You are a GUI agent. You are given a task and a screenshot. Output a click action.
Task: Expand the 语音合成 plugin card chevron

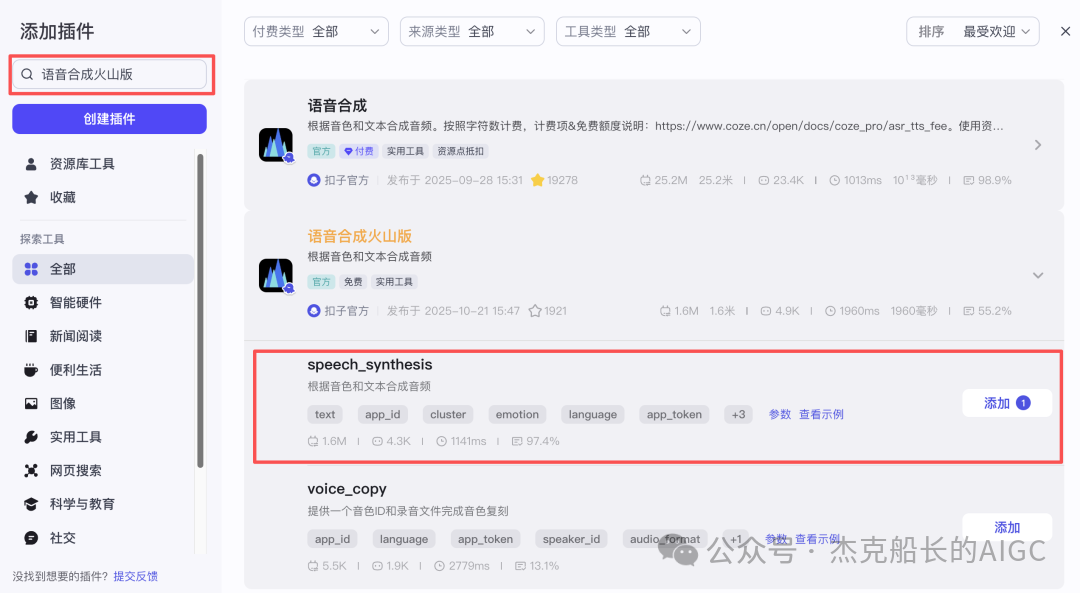coord(1038,145)
